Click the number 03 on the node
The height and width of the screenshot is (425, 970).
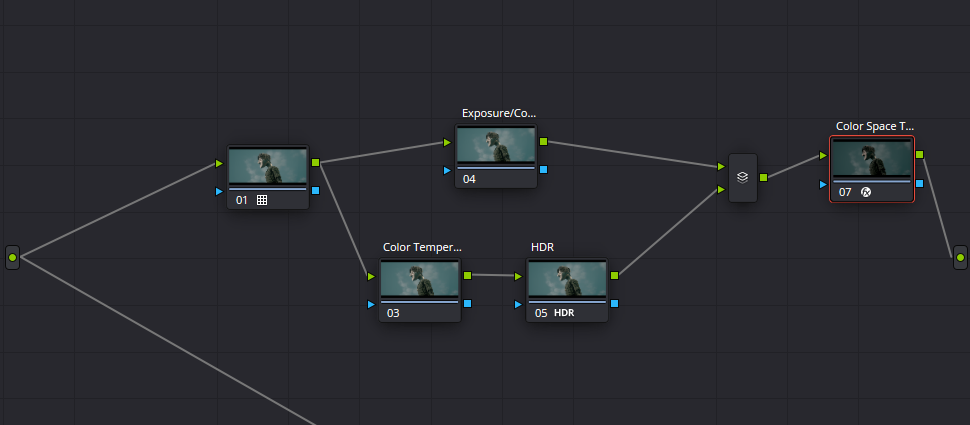(393, 313)
